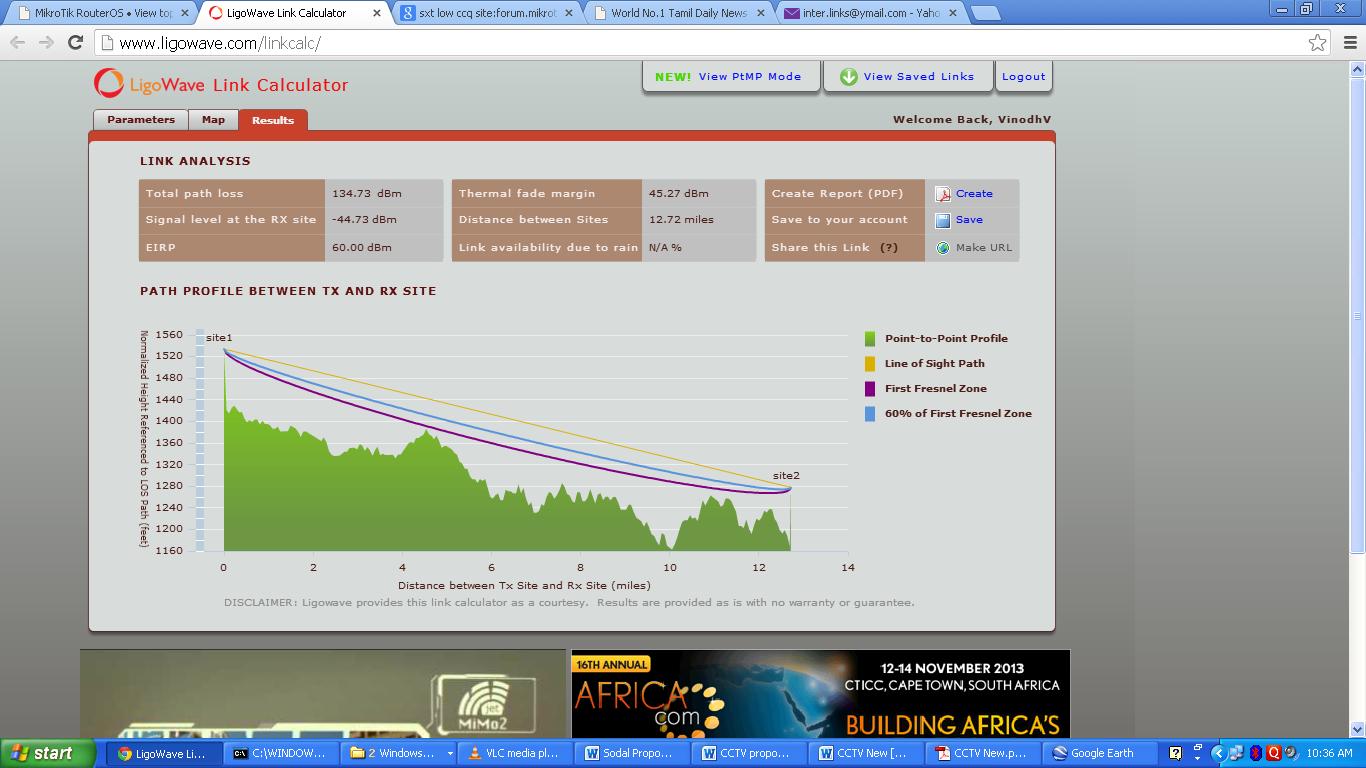Click the Total path loss value 134.73 dBm
Screen dimensions: 1366x768
point(367,194)
